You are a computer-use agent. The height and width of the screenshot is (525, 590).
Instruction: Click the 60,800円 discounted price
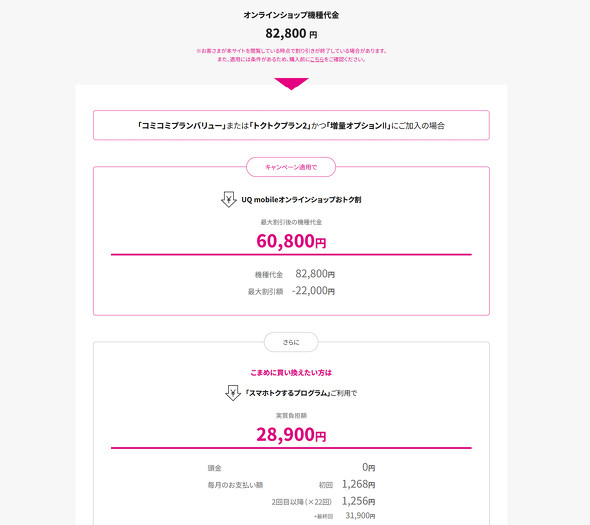point(291,241)
